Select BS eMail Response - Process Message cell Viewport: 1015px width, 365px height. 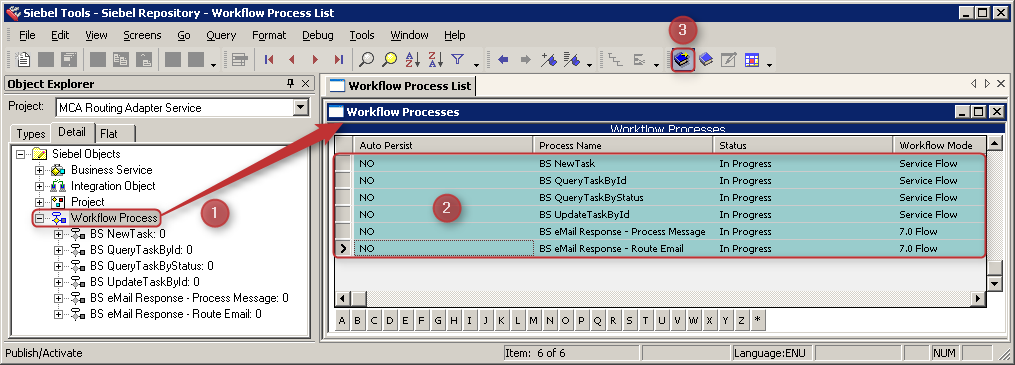tap(623, 231)
